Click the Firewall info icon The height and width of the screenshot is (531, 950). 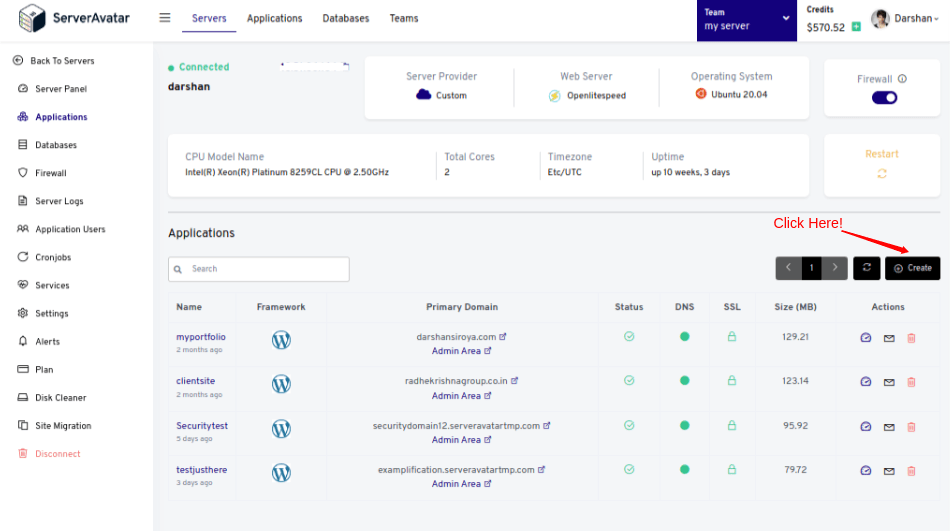(x=902, y=79)
